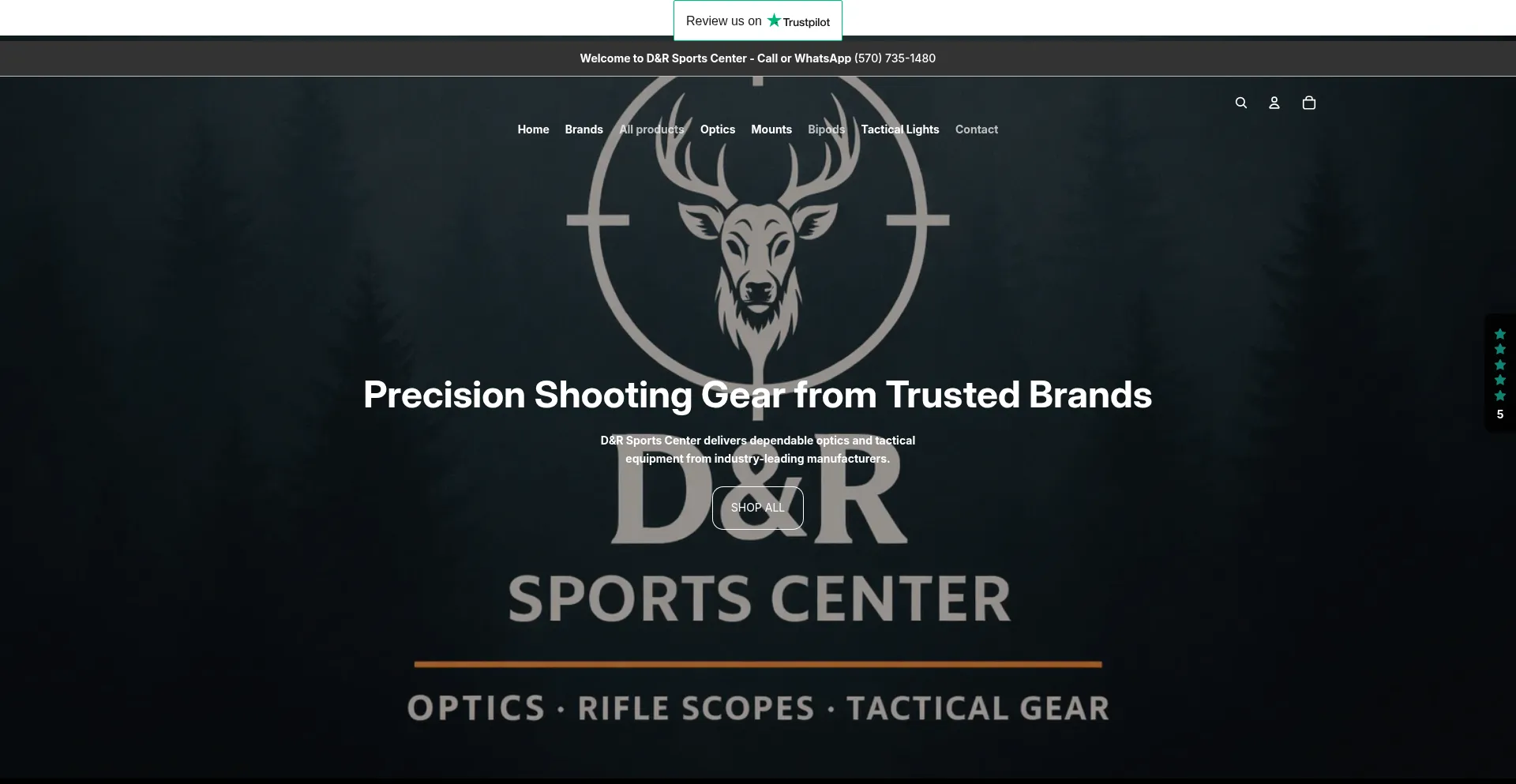Select All products from the navigation

coord(651,129)
